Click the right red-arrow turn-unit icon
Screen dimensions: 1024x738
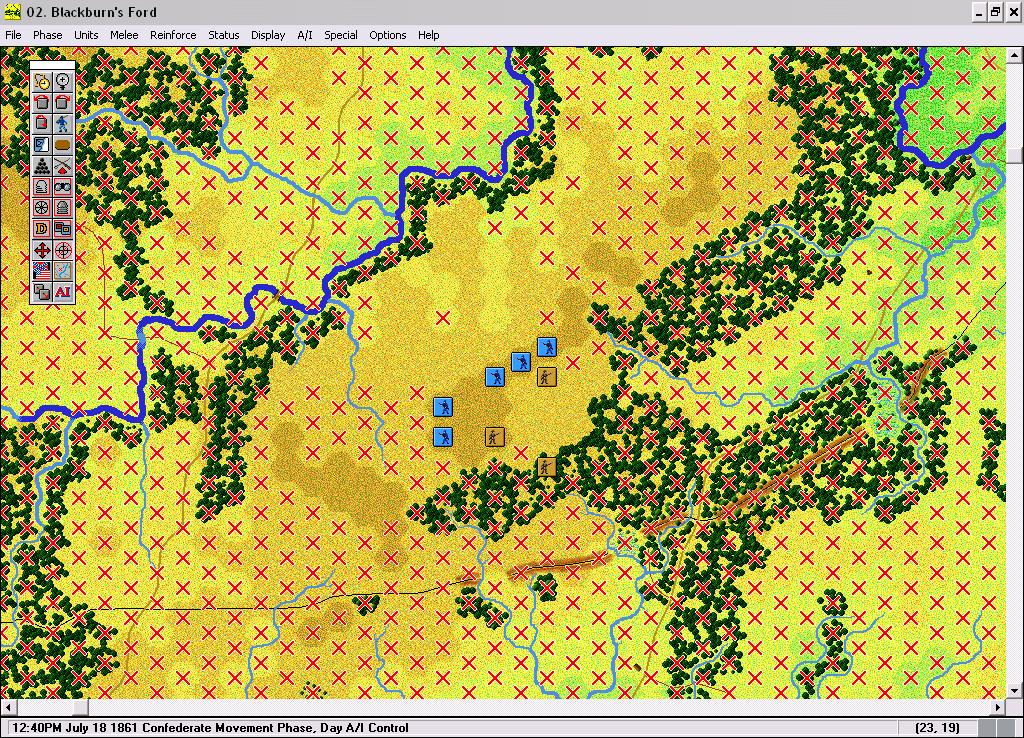pos(63,103)
